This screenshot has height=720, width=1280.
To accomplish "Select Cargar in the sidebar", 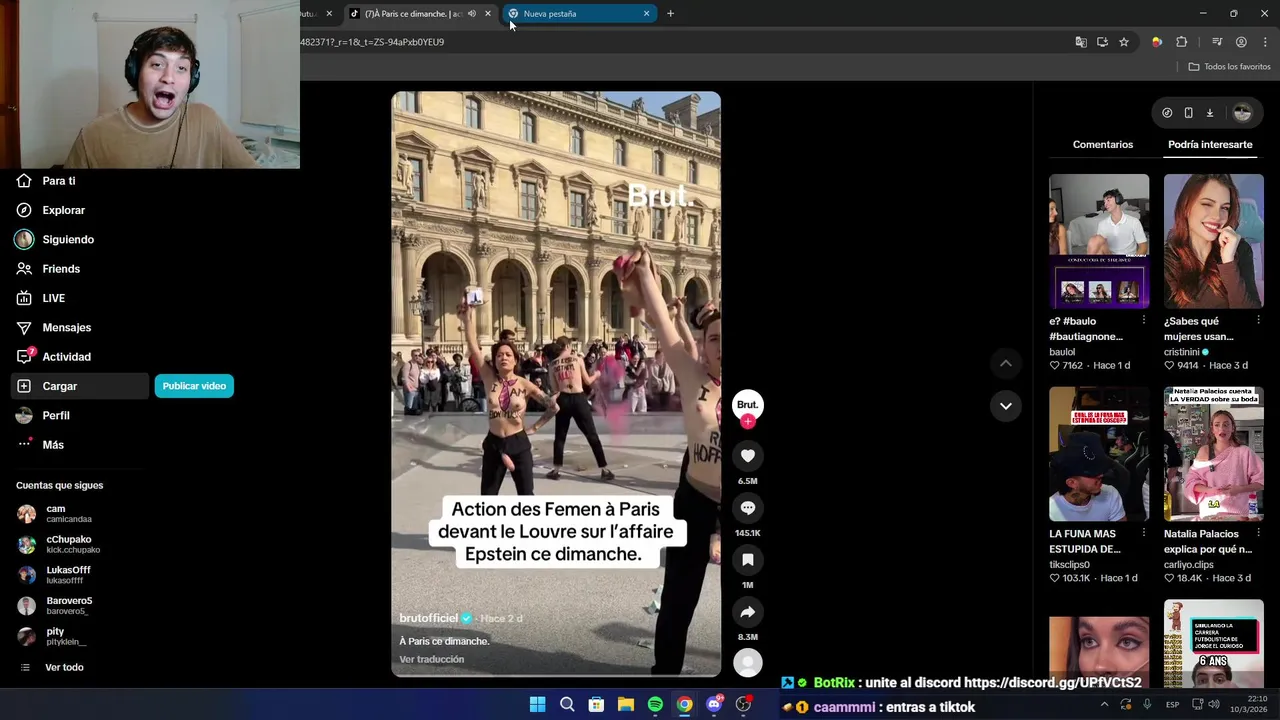I will (x=80, y=386).
